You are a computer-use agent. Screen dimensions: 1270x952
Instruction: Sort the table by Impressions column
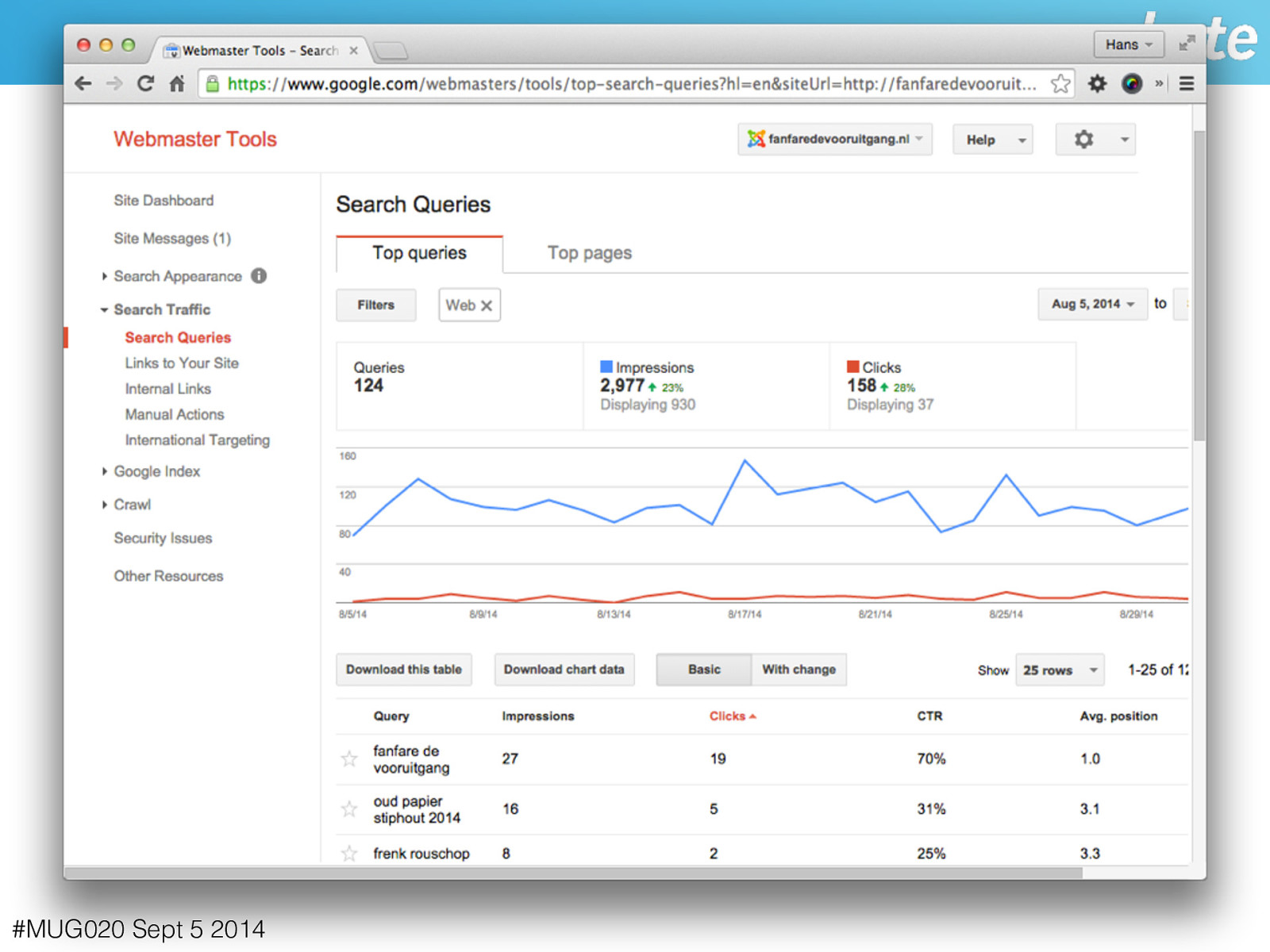[x=538, y=716]
